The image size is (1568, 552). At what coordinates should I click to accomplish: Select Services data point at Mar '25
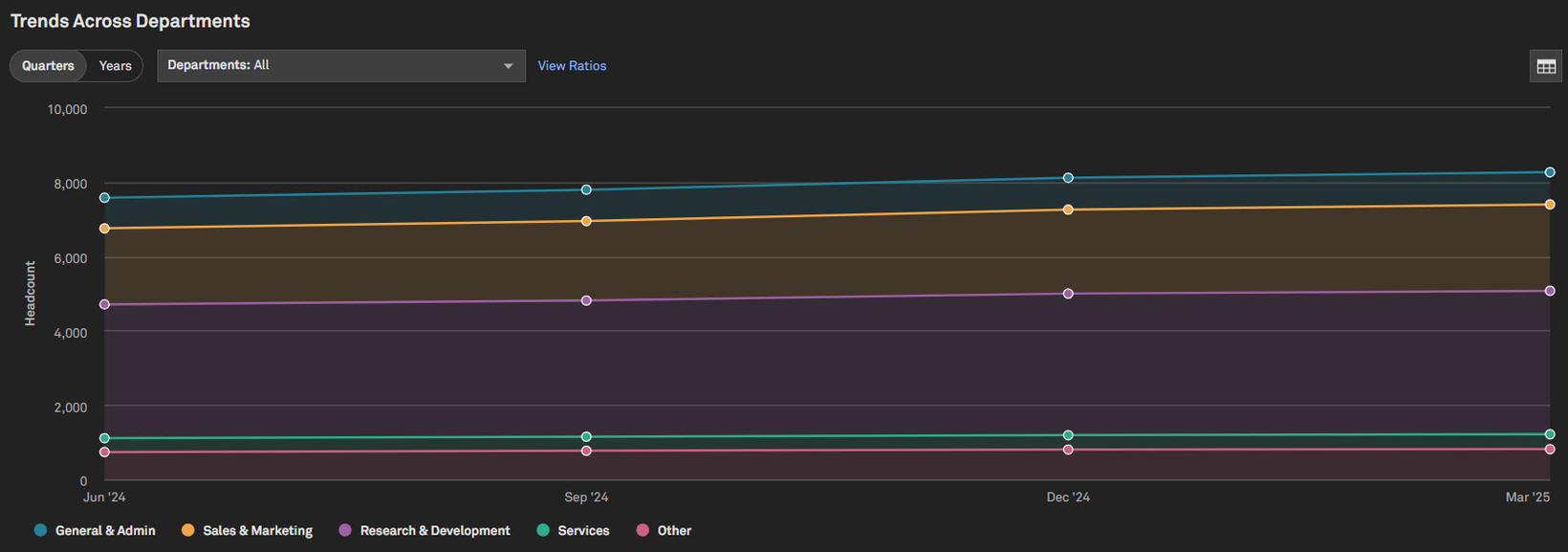(x=1550, y=434)
